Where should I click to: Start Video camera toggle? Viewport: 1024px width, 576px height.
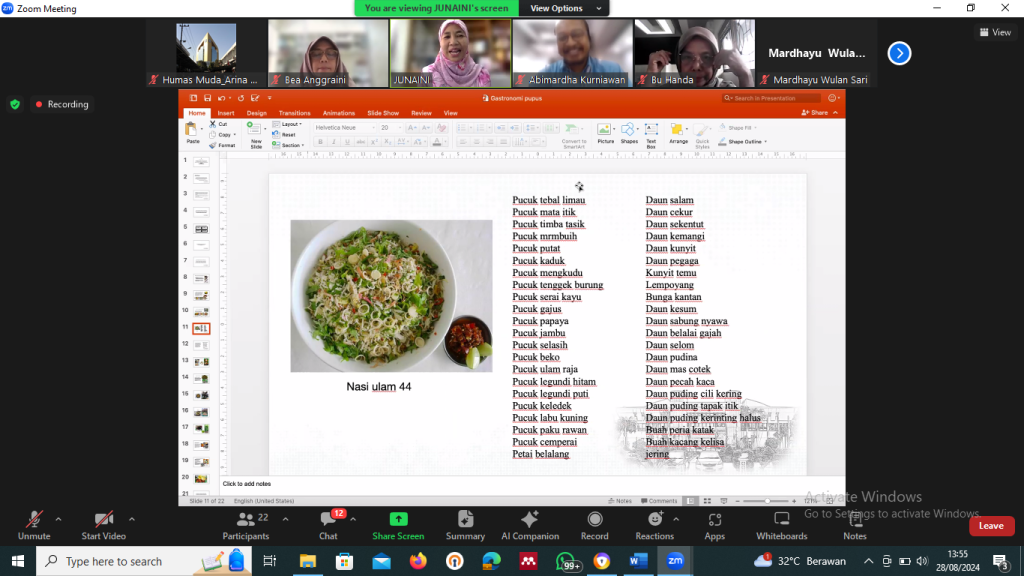pyautogui.click(x=103, y=525)
